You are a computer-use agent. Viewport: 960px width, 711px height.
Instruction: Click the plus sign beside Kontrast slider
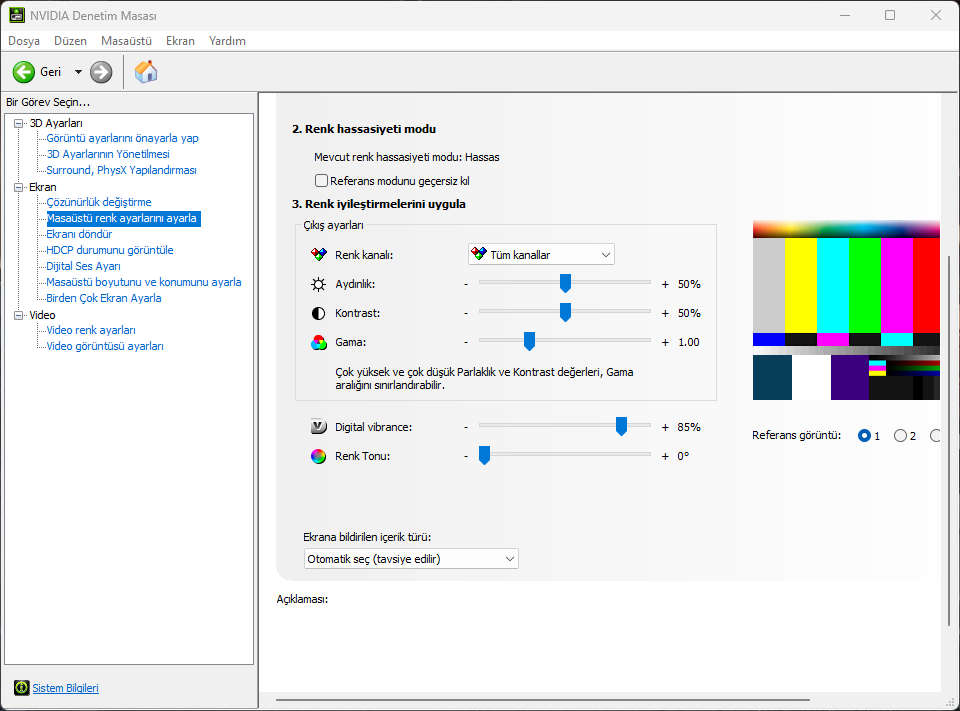(665, 313)
